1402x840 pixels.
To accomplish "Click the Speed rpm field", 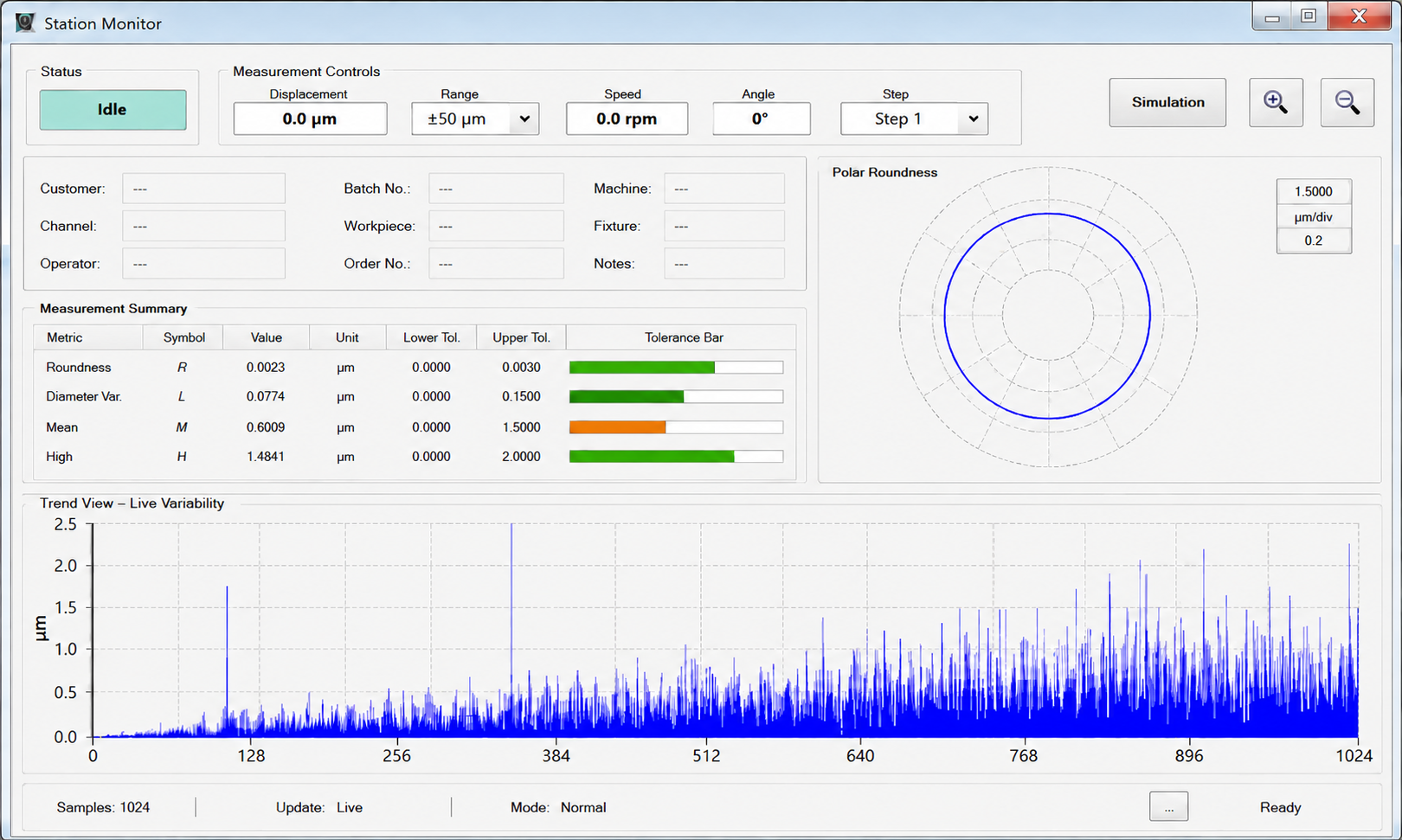I will click(627, 119).
